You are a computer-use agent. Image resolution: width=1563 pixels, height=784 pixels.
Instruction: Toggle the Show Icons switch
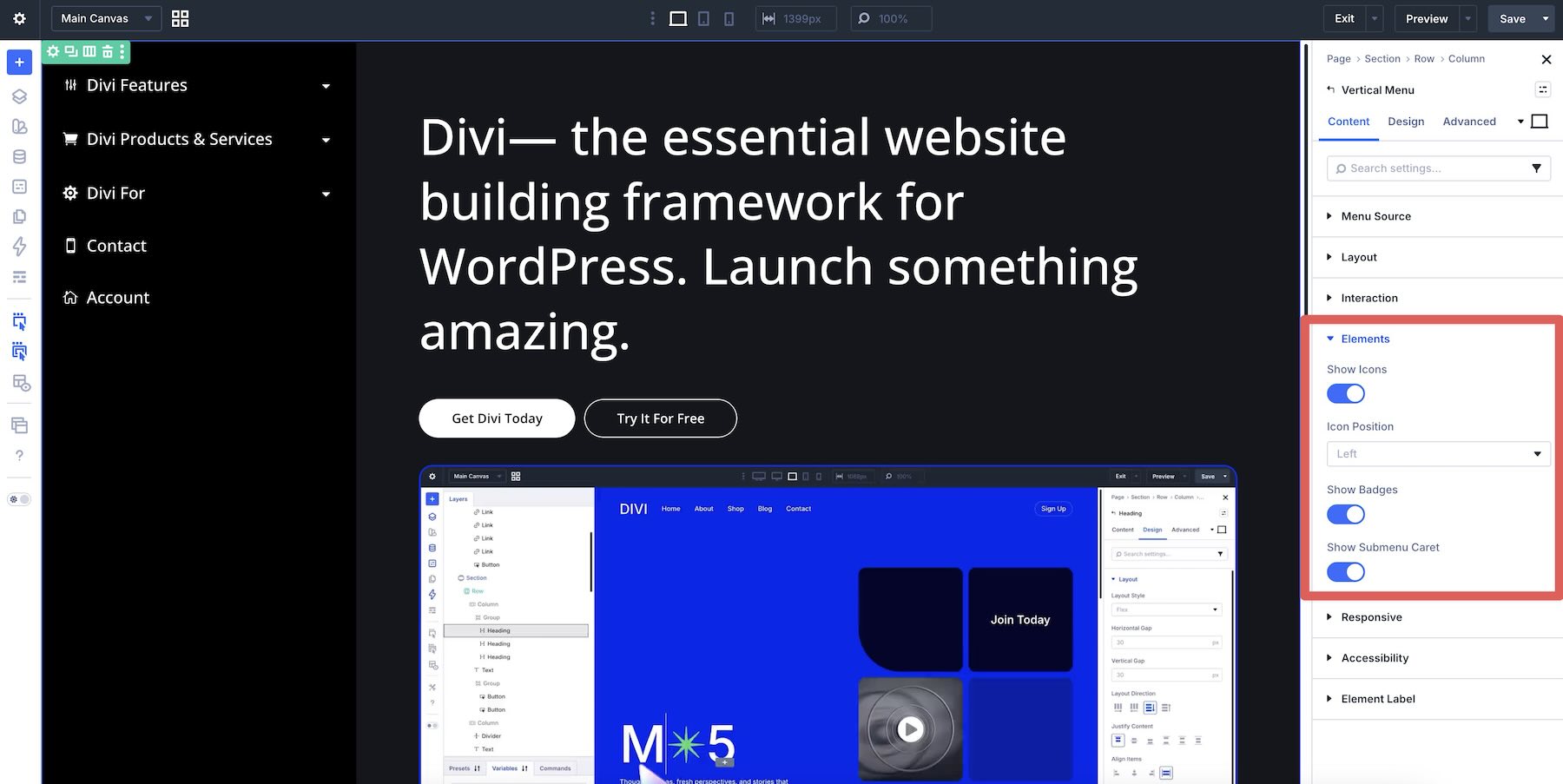(x=1346, y=394)
